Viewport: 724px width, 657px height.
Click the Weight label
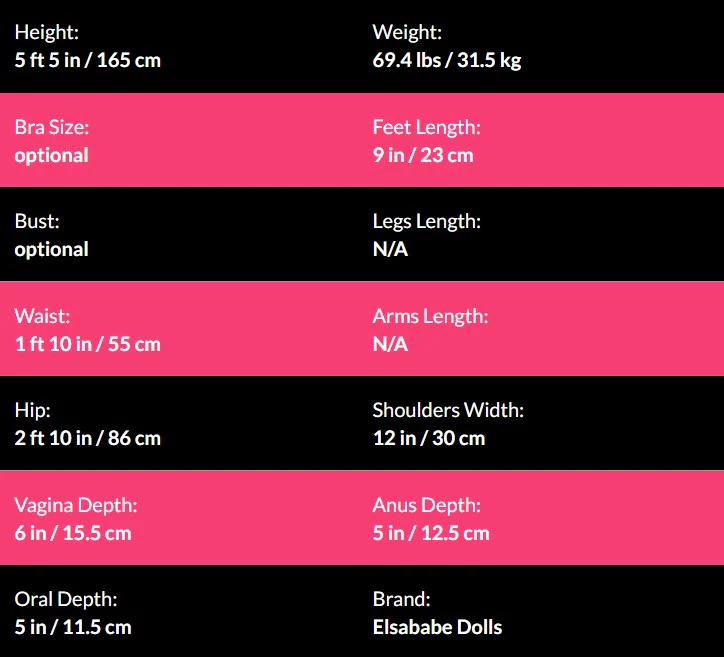(407, 33)
